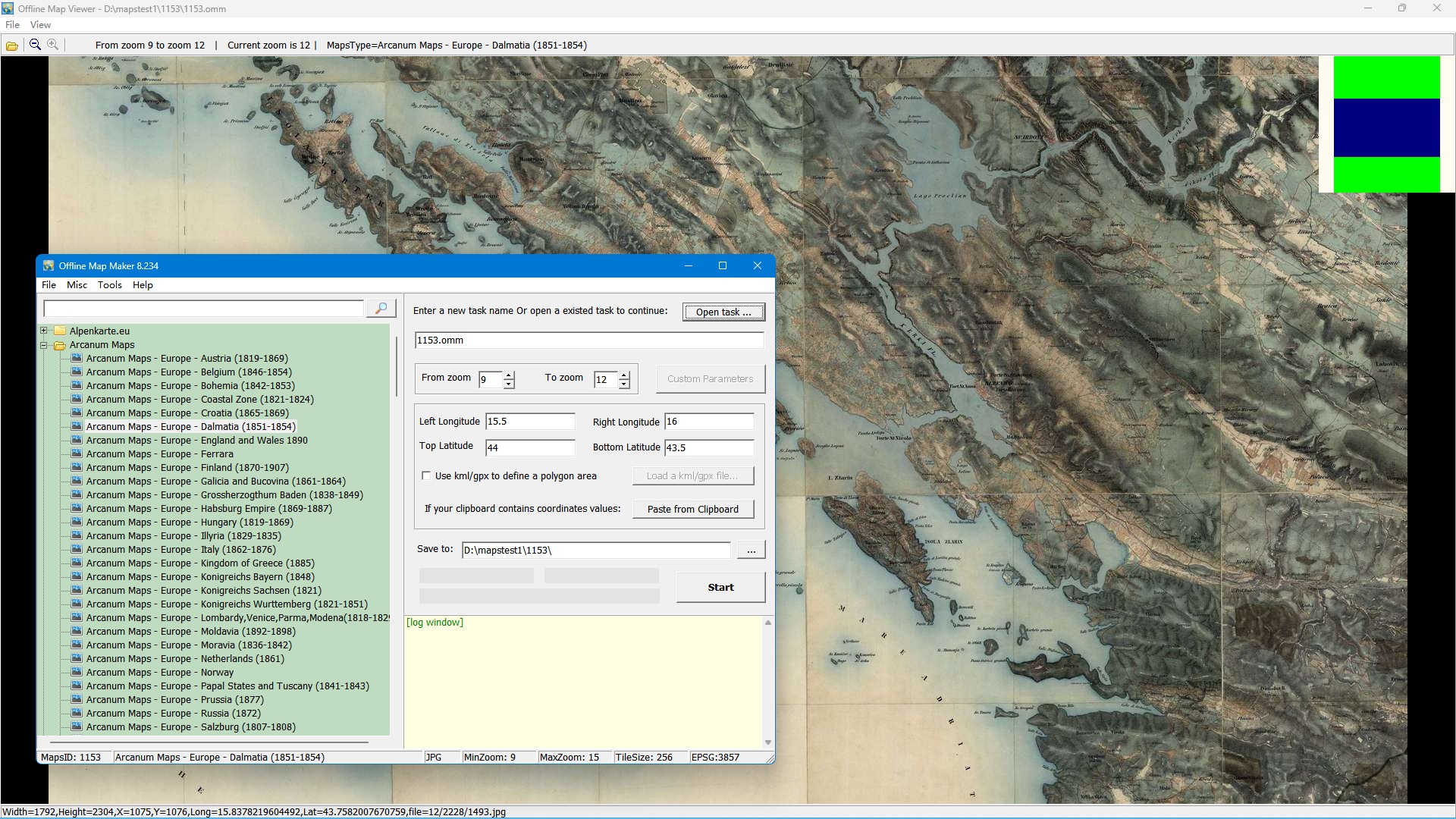The height and width of the screenshot is (819, 1456).
Task: Click the Arcanum Maps folder icon
Action: pos(60,345)
